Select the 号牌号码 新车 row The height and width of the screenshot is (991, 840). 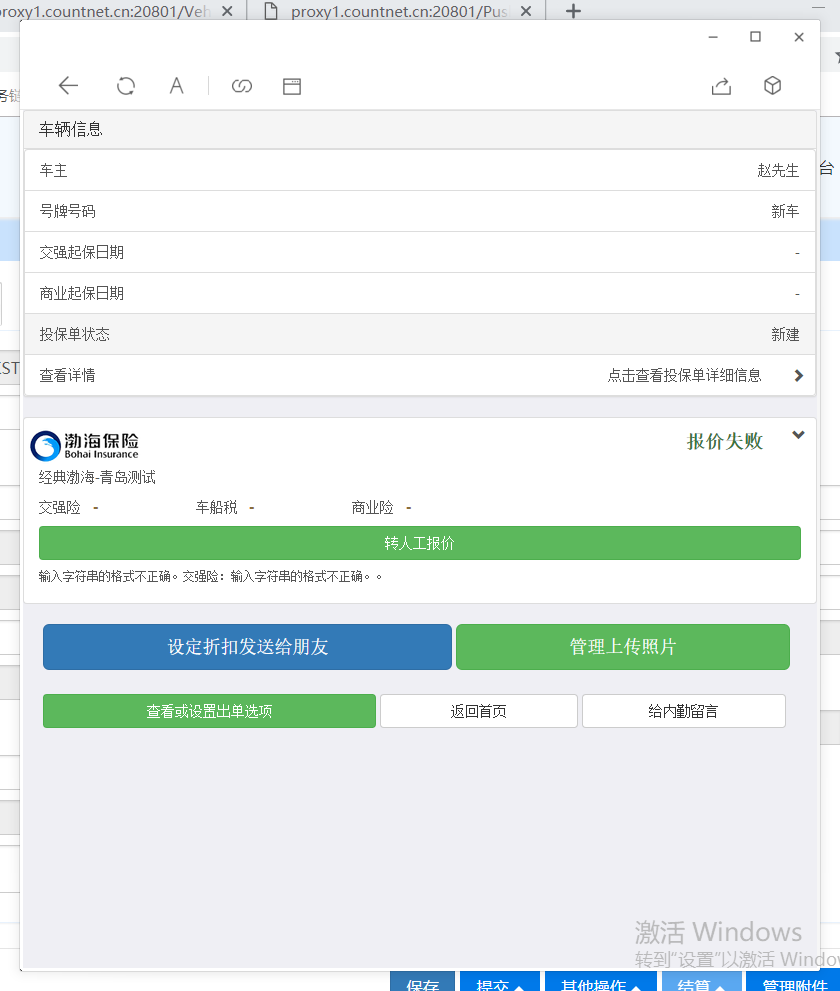(420, 211)
